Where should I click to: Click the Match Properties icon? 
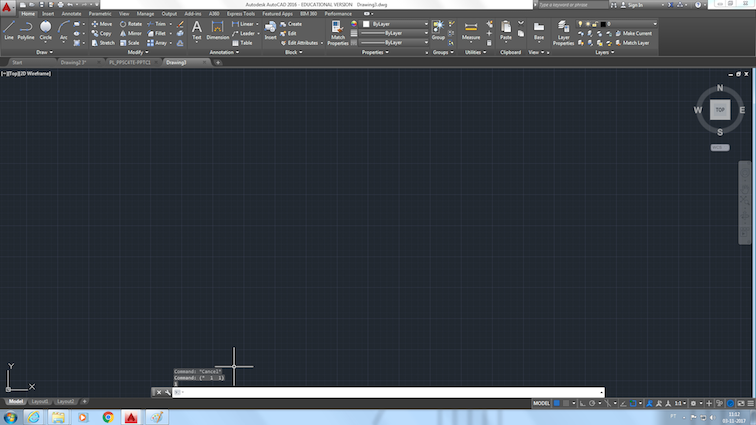coord(338,33)
